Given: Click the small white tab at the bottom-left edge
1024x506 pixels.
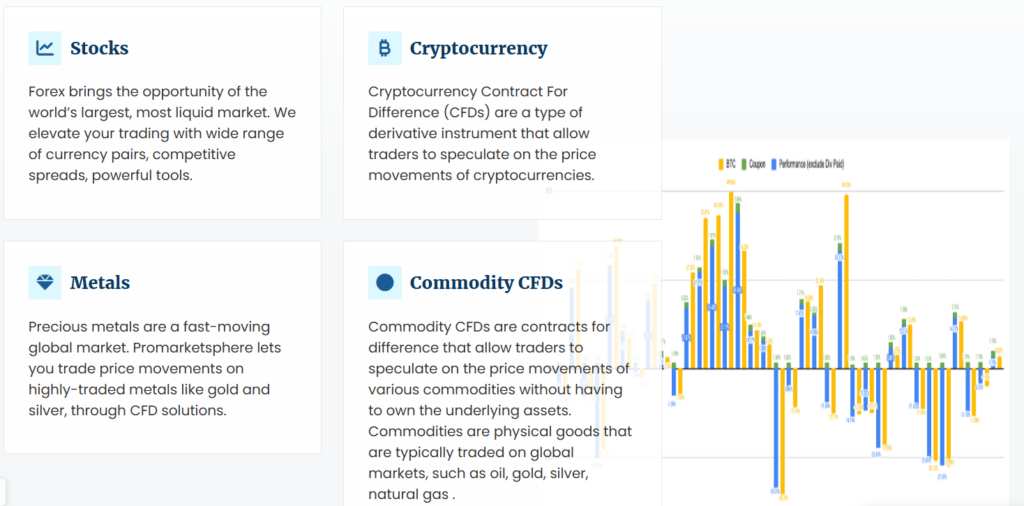Looking at the screenshot, I should 3,492.
